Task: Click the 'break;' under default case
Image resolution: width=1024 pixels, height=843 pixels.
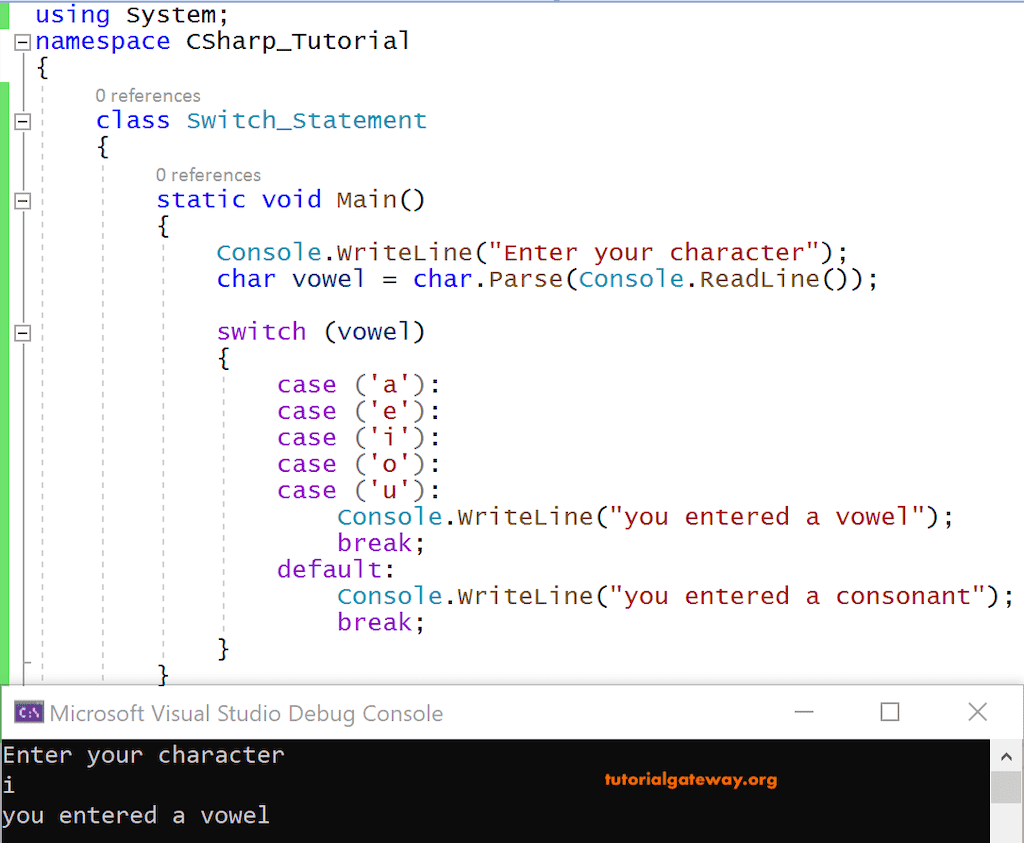Action: [x=381, y=622]
